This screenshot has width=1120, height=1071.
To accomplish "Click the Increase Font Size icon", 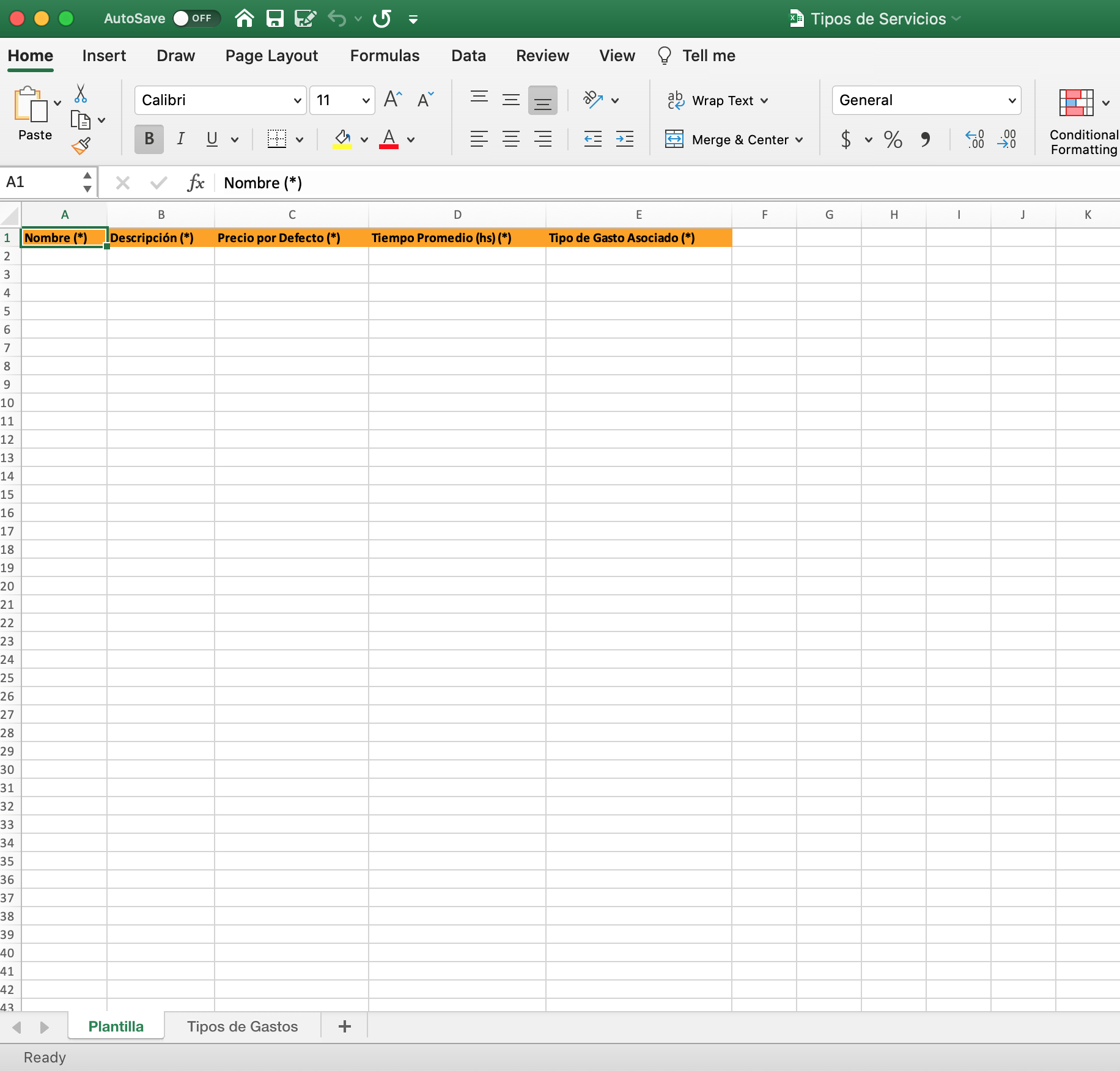I will tap(392, 99).
